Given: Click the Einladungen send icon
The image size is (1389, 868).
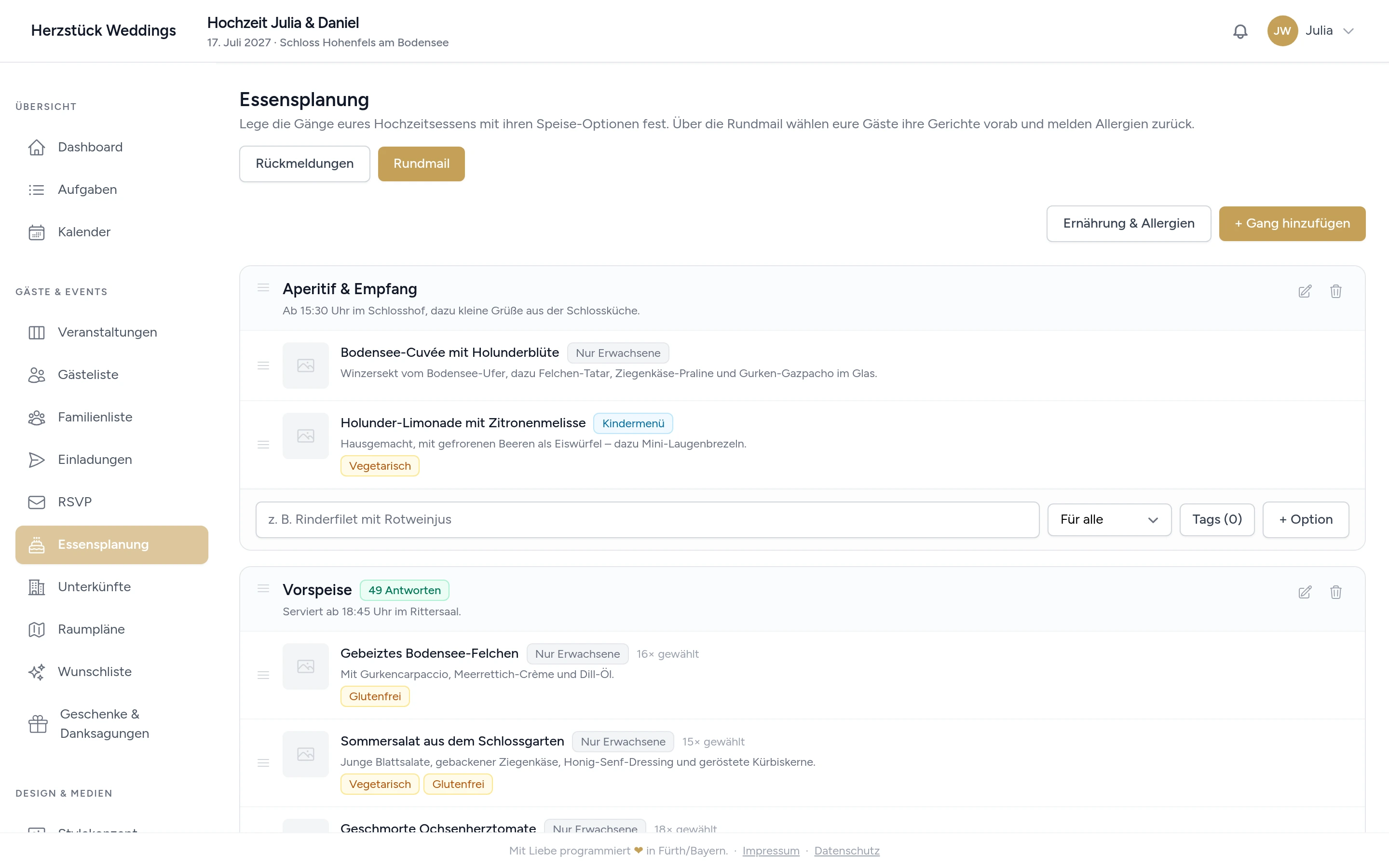Looking at the screenshot, I should 37,460.
